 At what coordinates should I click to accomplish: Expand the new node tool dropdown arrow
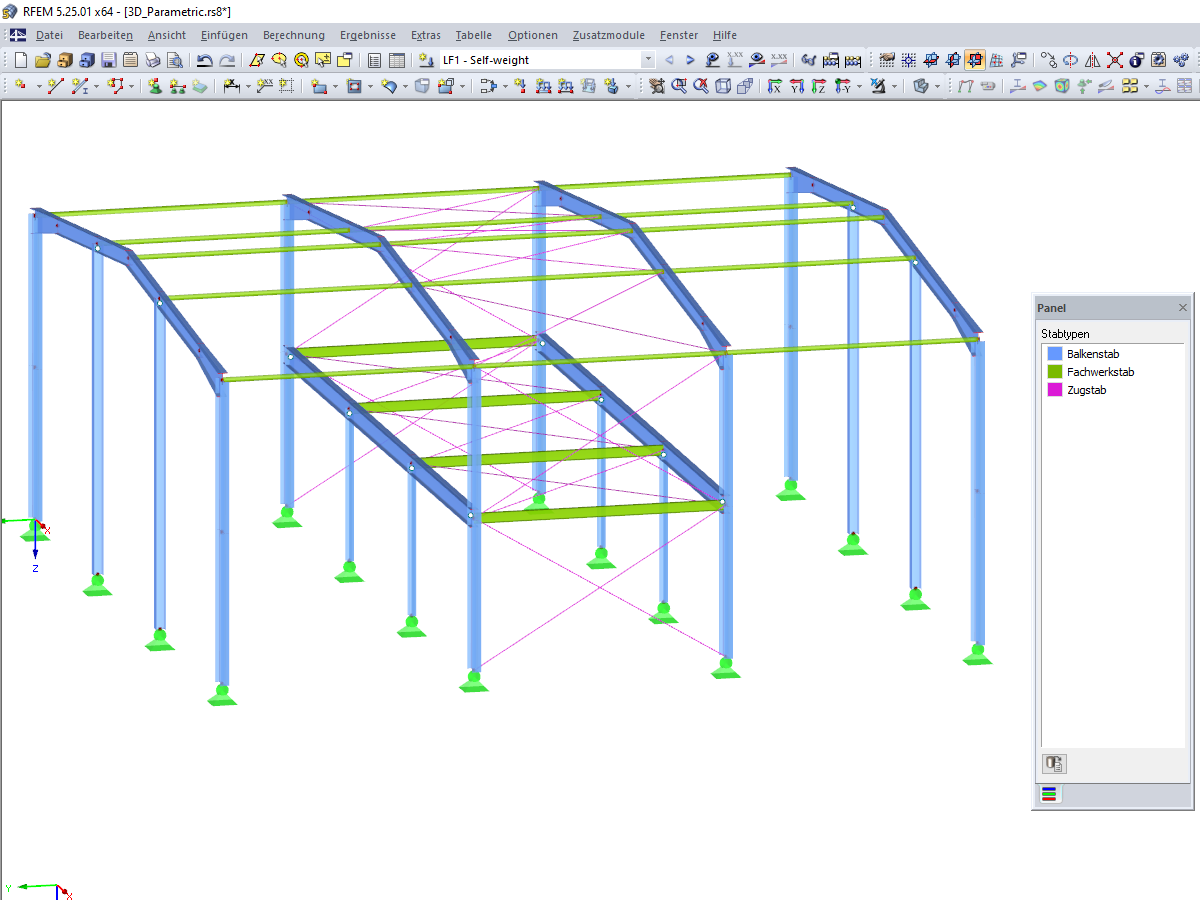pos(38,86)
